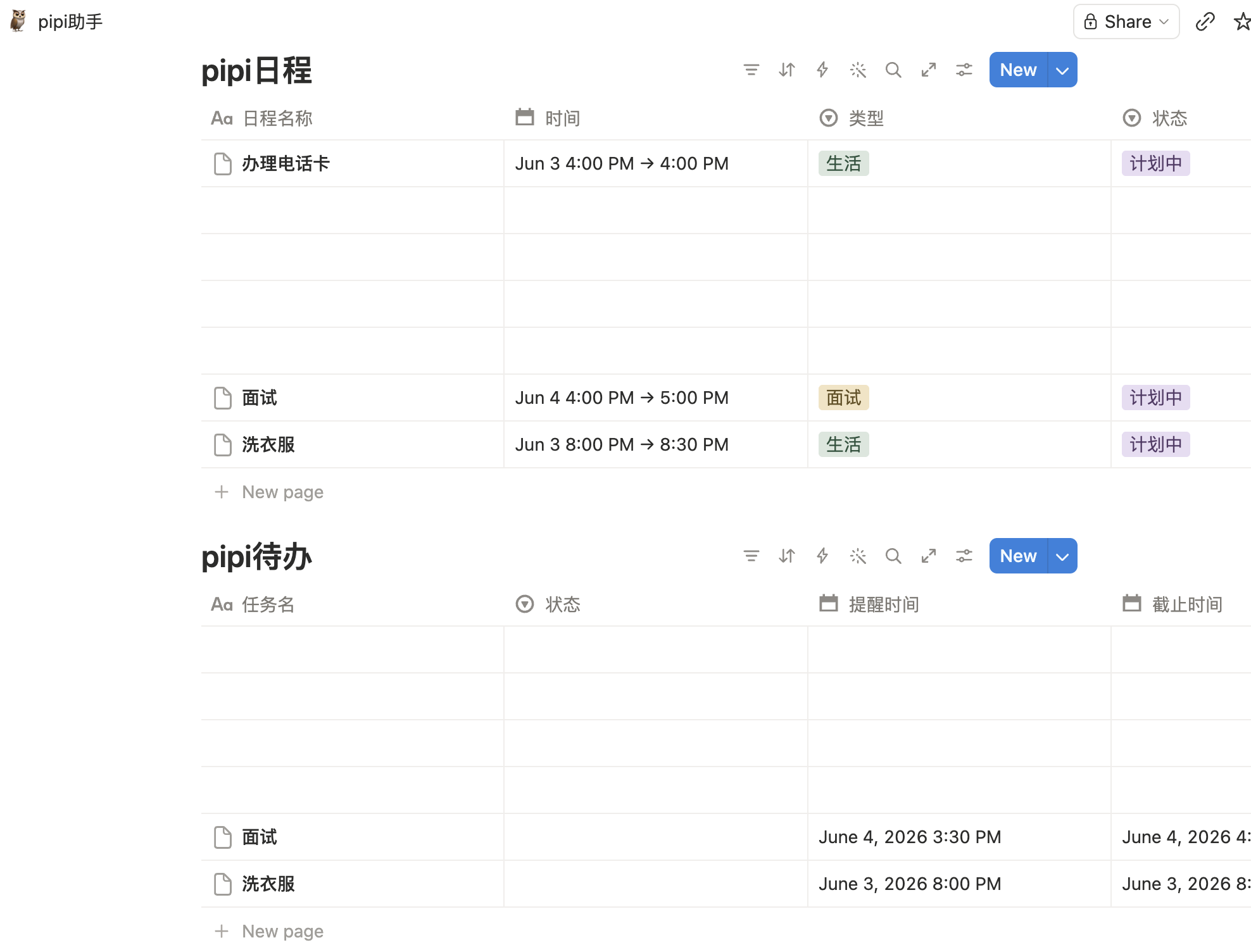
Task: Open the 洗衣服 schedule entry
Action: click(x=268, y=444)
